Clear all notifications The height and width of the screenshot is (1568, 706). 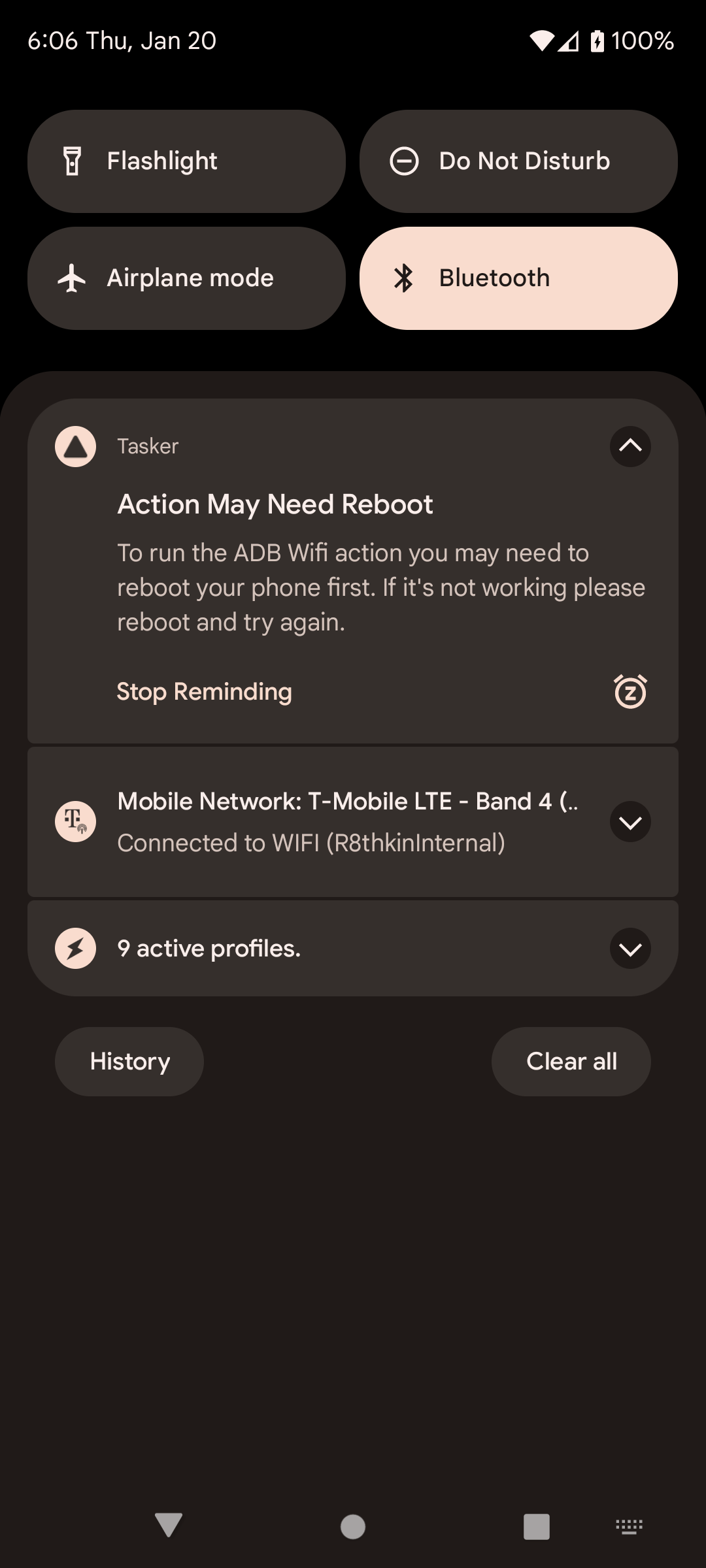571,1062
